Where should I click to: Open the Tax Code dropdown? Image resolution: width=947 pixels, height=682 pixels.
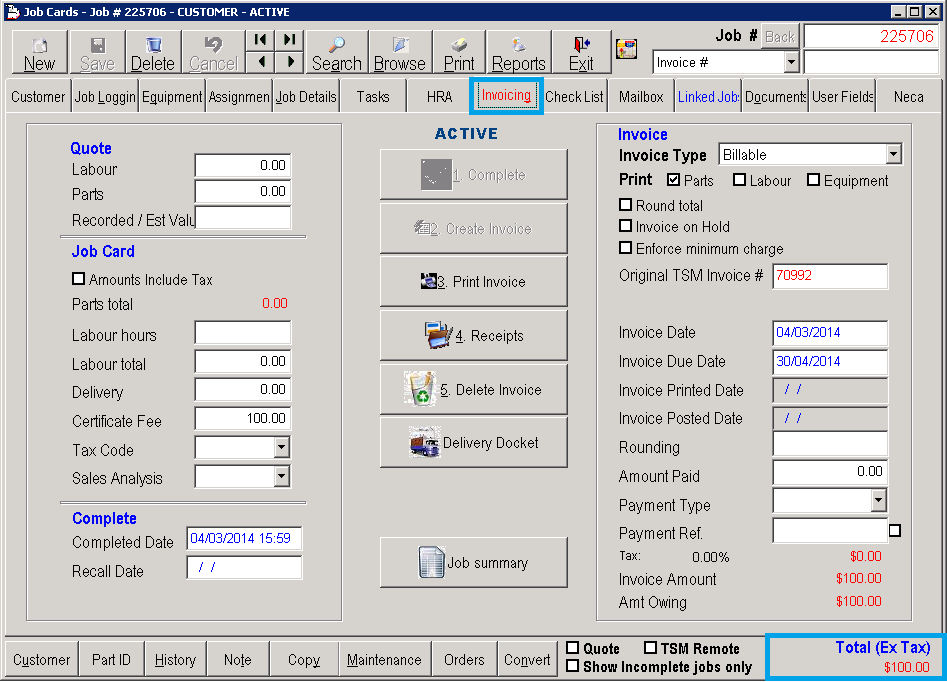click(281, 448)
